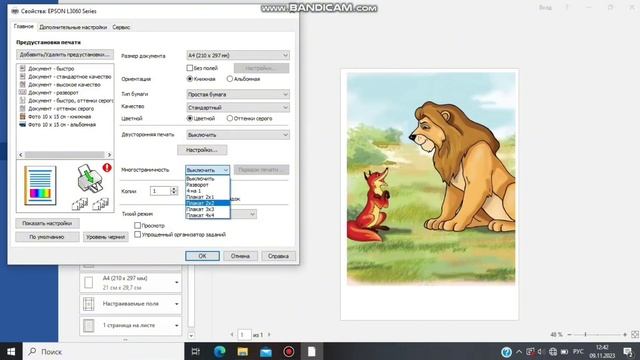Open Mail app from taskbar
640x360 pixels.
pos(266,351)
